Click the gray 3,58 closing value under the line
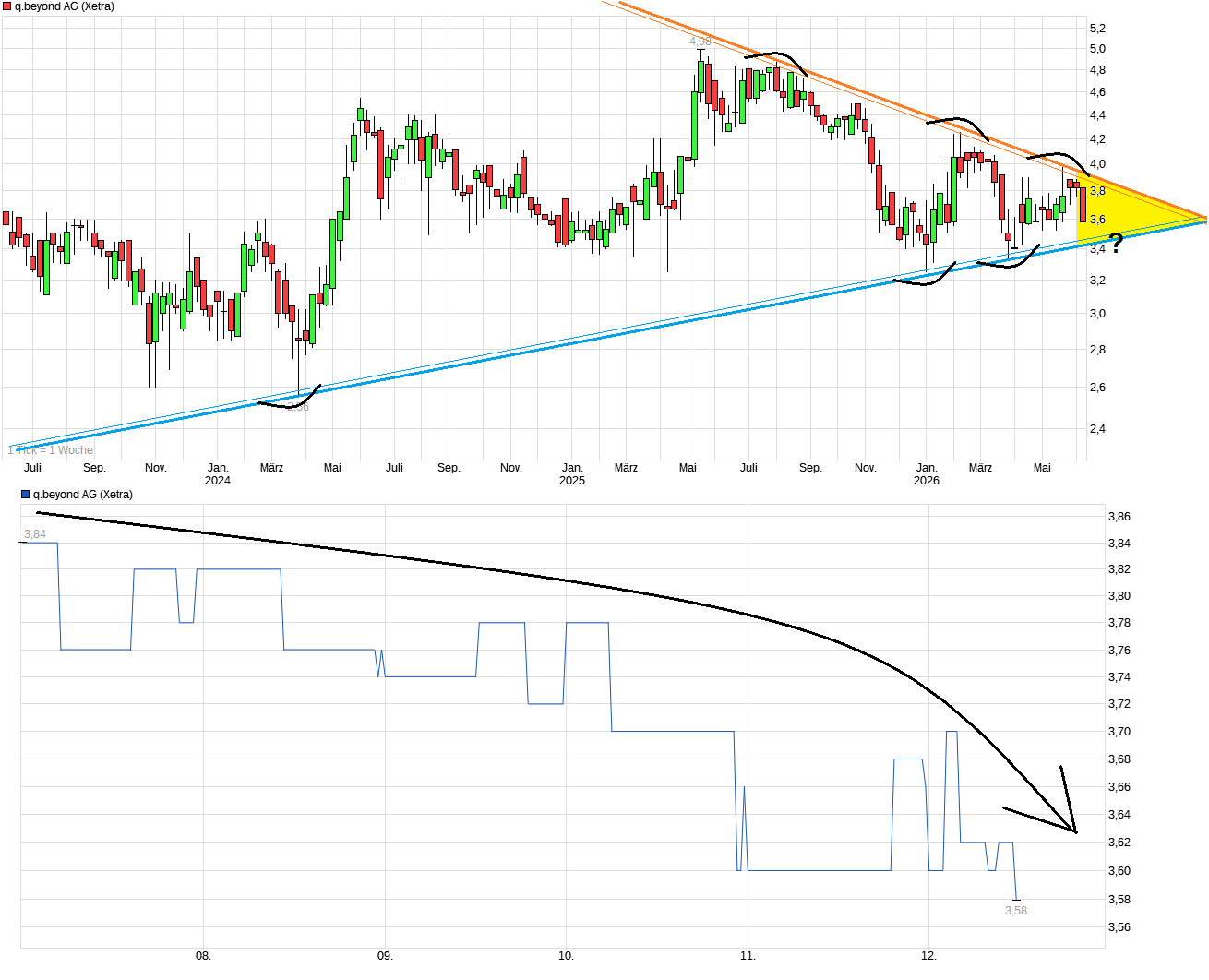The height and width of the screenshot is (980, 1209). point(1016,911)
